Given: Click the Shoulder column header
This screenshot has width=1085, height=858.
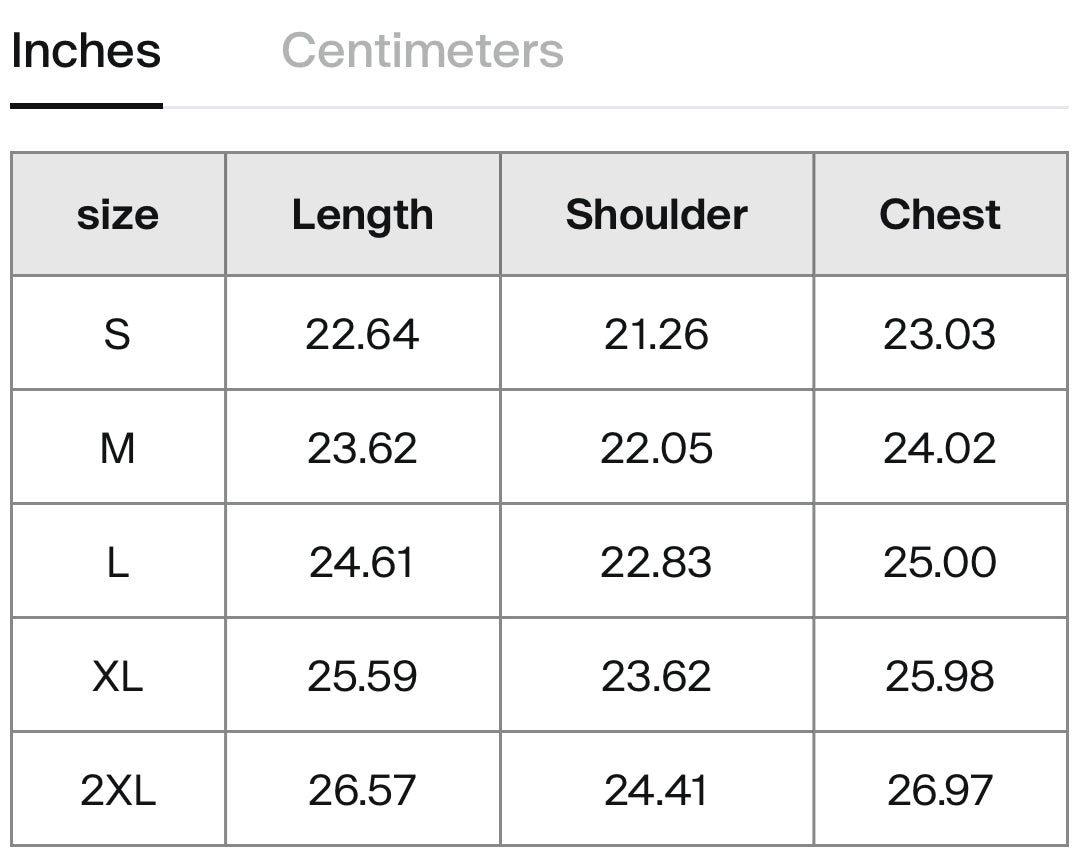Looking at the screenshot, I should [657, 214].
